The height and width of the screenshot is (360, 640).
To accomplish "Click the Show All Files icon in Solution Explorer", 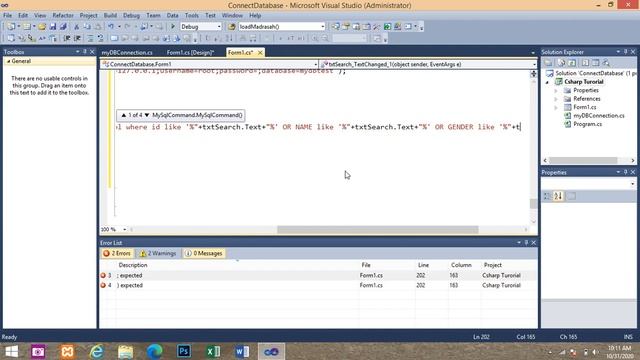I will click(561, 63).
